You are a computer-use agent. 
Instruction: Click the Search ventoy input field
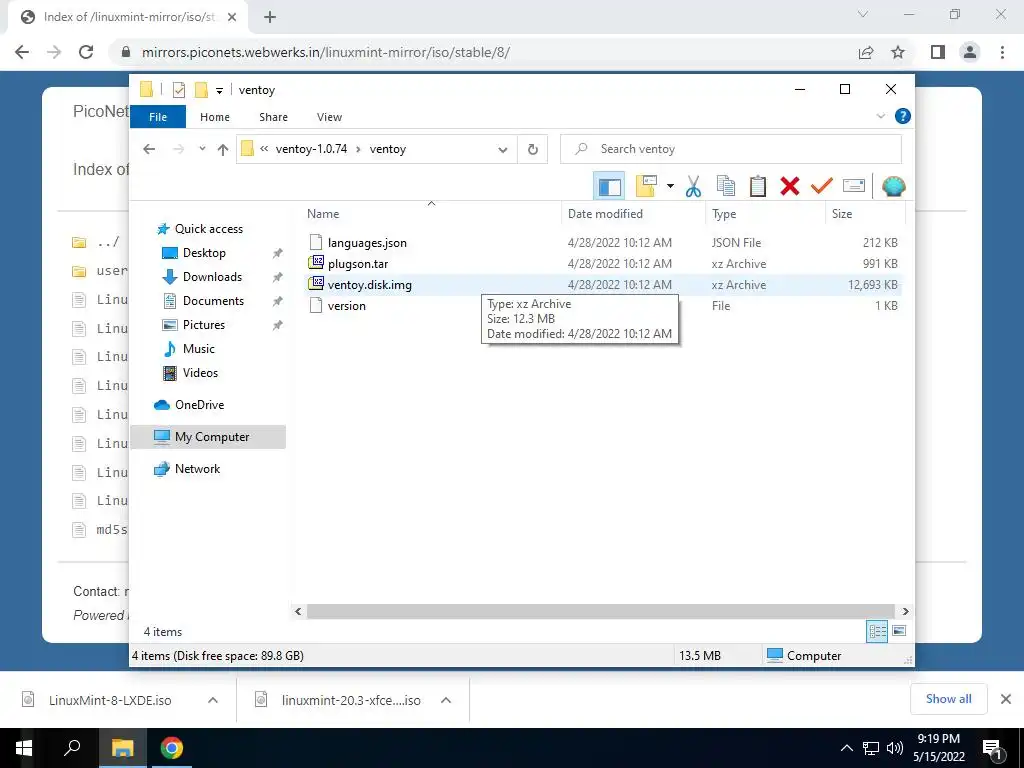[x=731, y=149]
